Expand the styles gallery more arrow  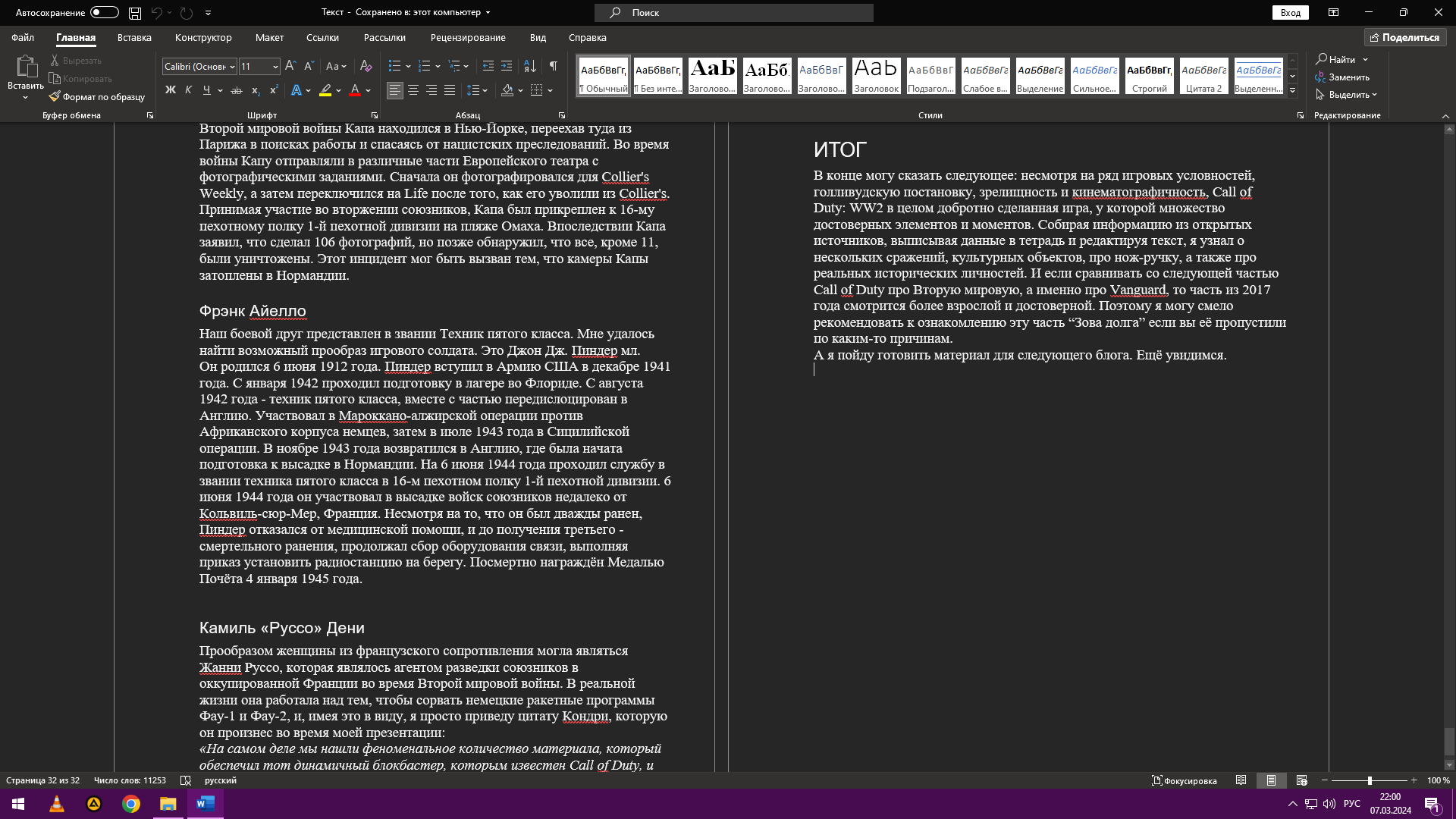(1293, 91)
